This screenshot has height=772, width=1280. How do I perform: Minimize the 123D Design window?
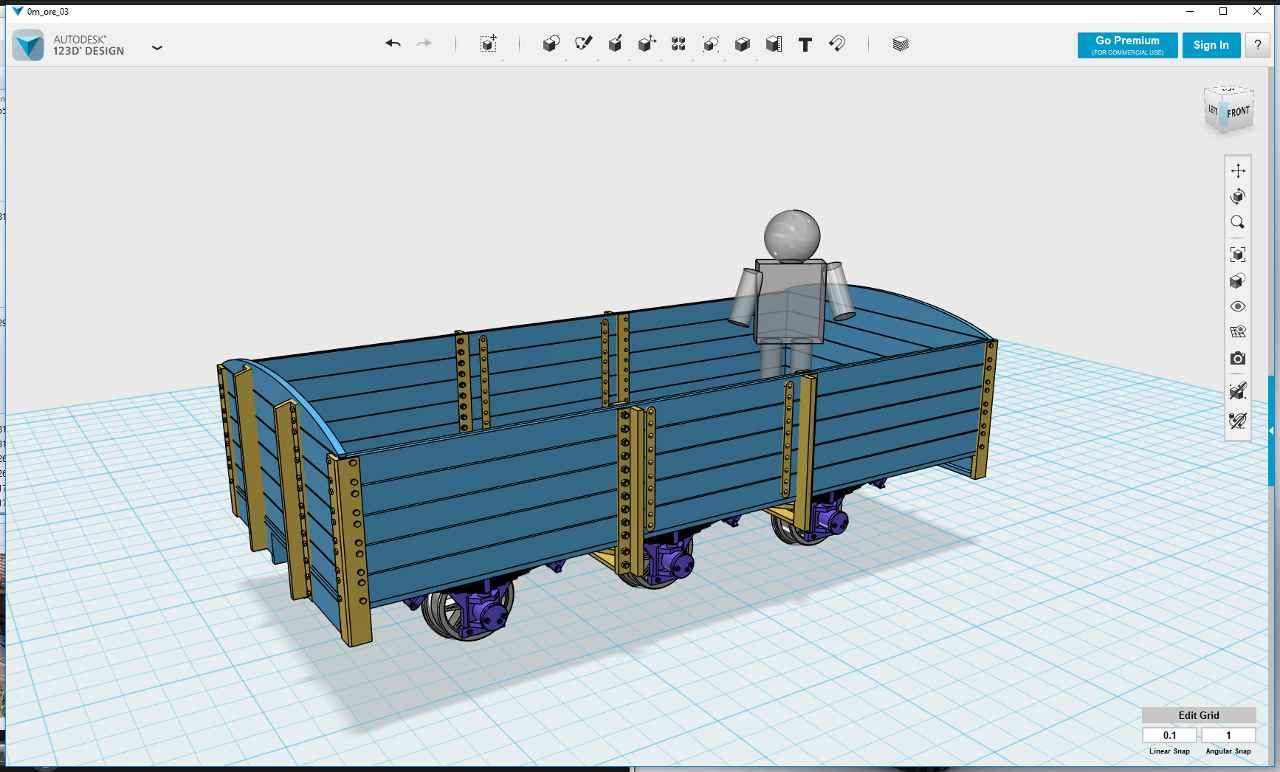click(x=1190, y=11)
